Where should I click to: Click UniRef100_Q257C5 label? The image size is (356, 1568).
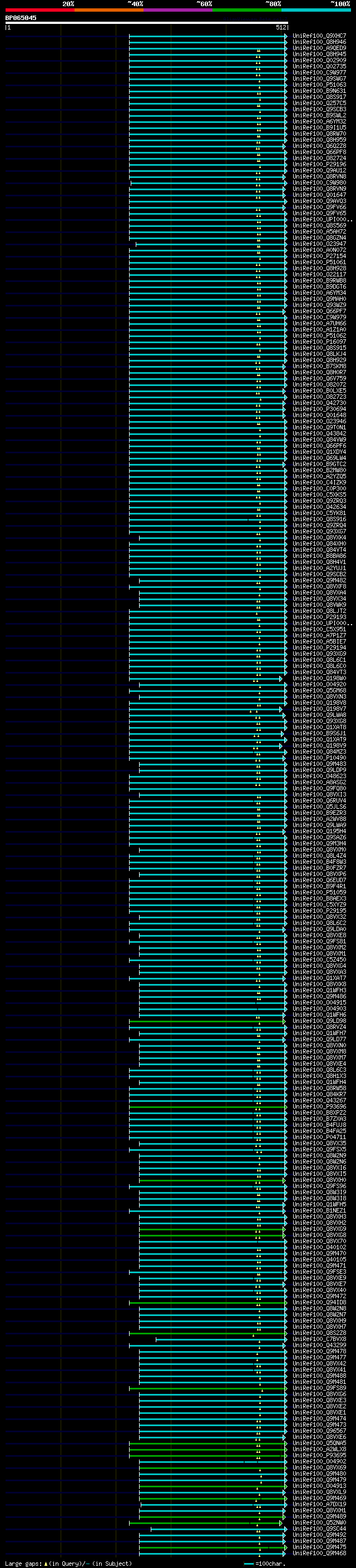(x=319, y=103)
